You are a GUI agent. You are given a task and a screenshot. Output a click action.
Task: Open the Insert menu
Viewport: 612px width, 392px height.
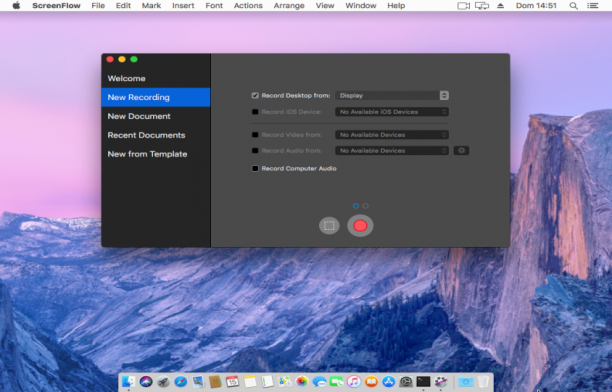tap(183, 6)
